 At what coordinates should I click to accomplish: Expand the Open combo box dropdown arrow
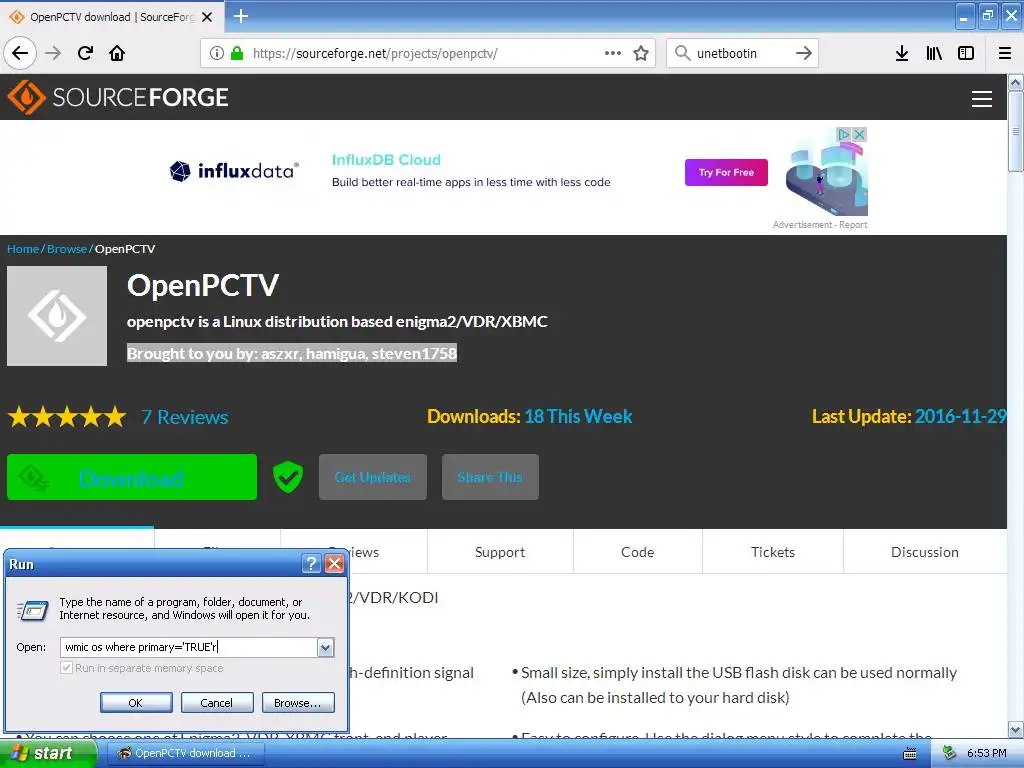325,647
